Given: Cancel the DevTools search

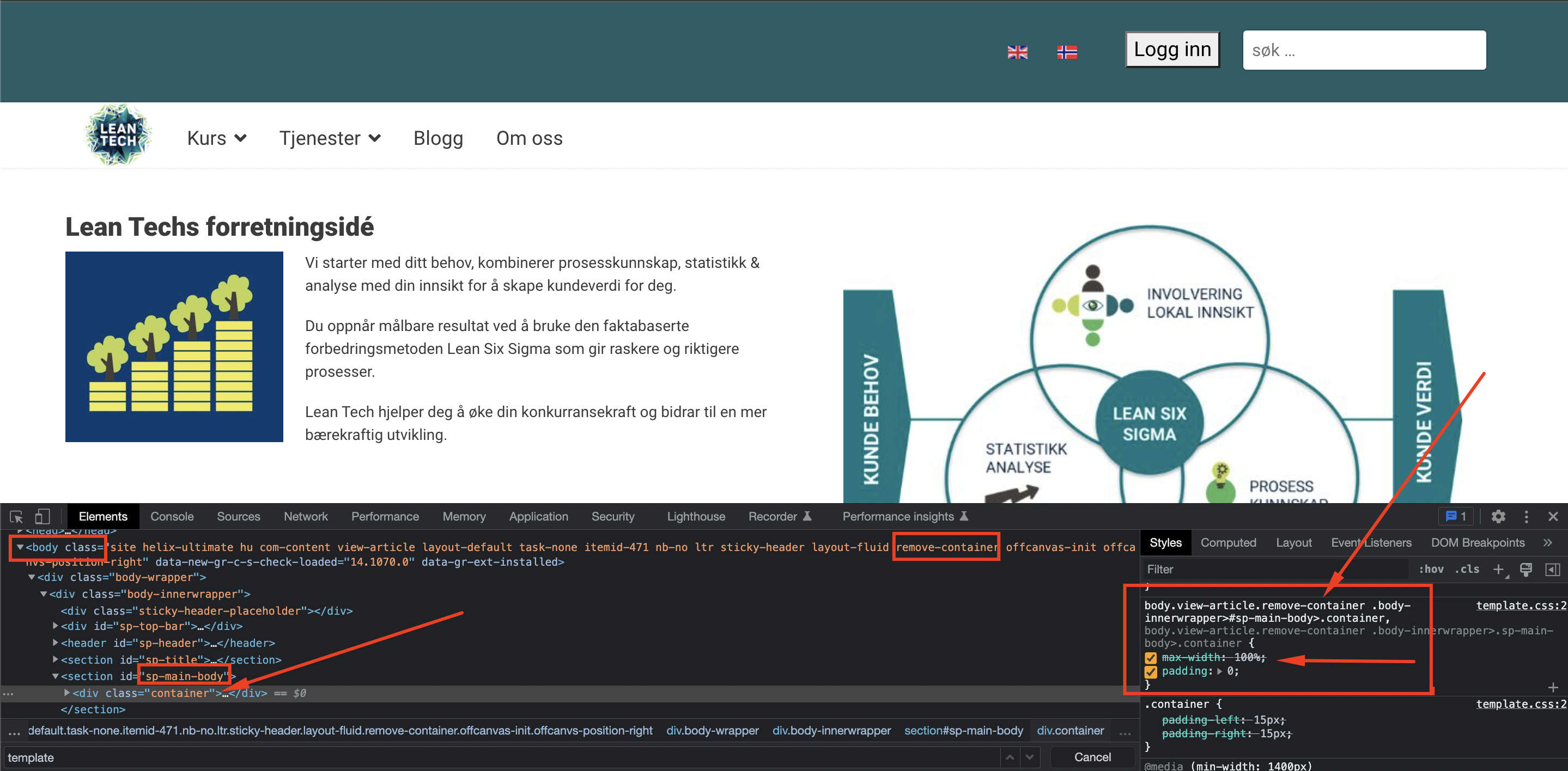Looking at the screenshot, I should coord(1092,757).
